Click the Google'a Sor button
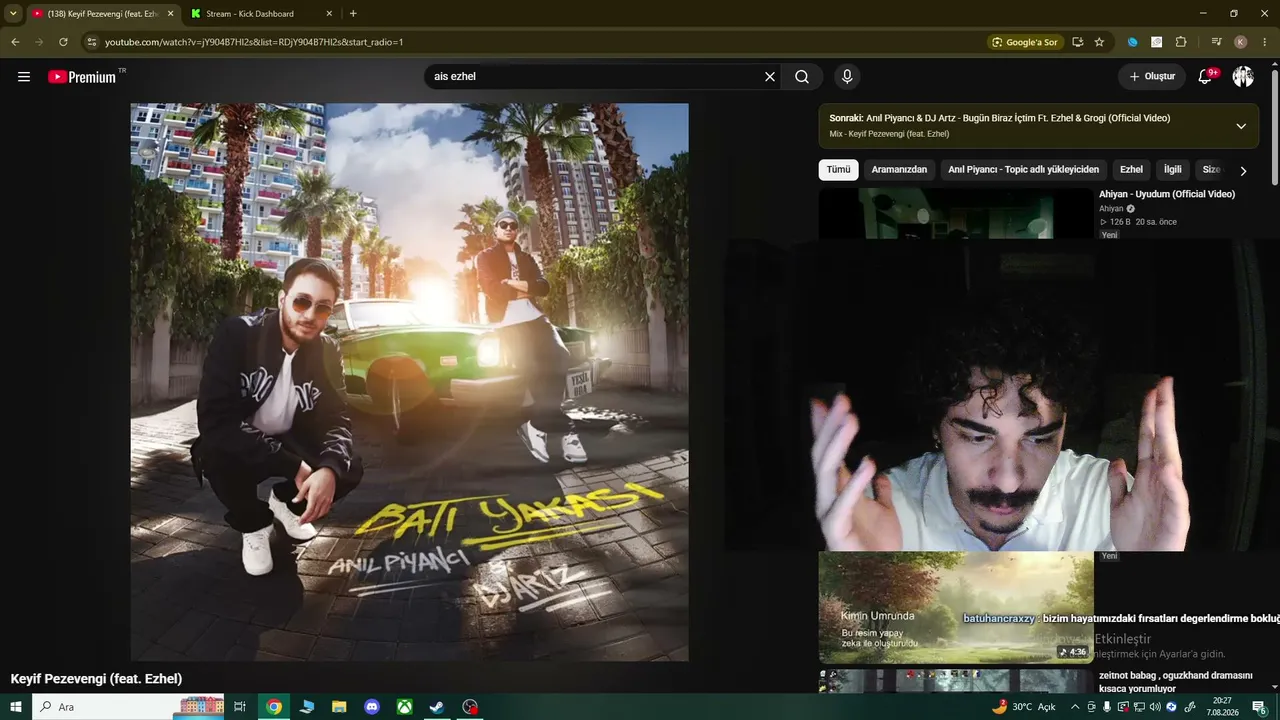The width and height of the screenshot is (1280, 720). [x=1024, y=42]
